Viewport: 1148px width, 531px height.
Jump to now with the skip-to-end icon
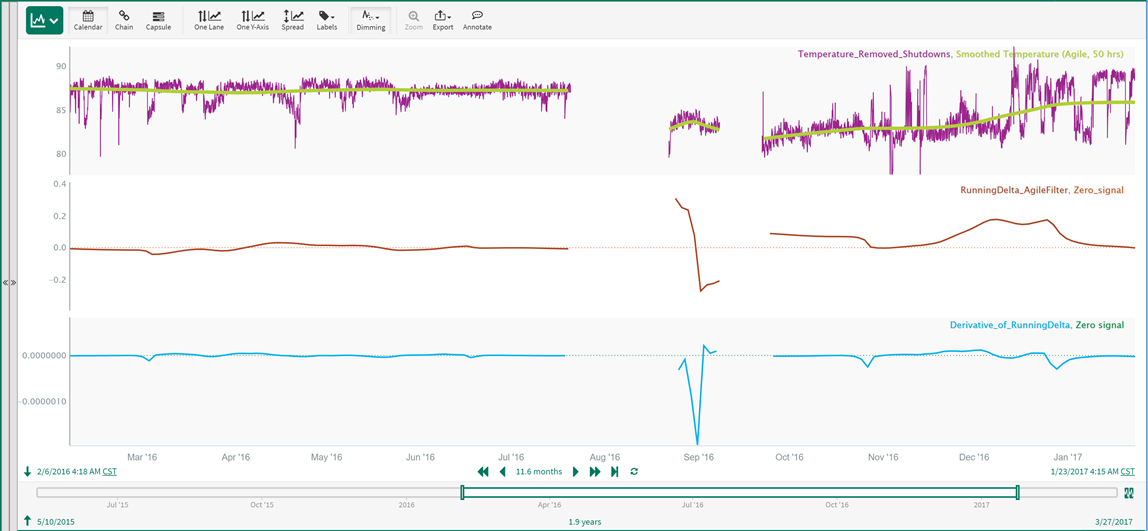(614, 471)
